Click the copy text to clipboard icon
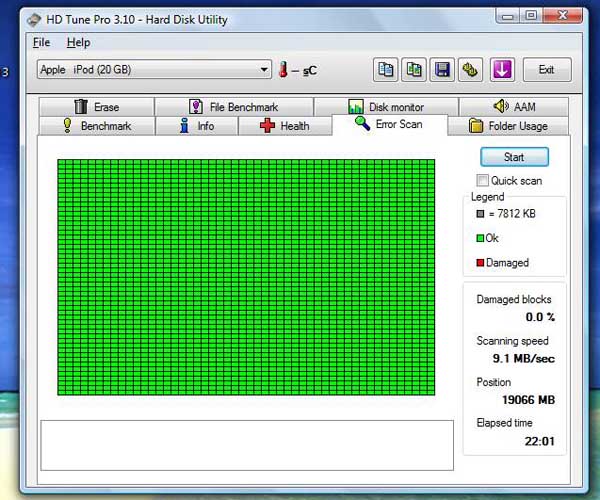Image resolution: width=600 pixels, height=500 pixels. click(x=385, y=69)
